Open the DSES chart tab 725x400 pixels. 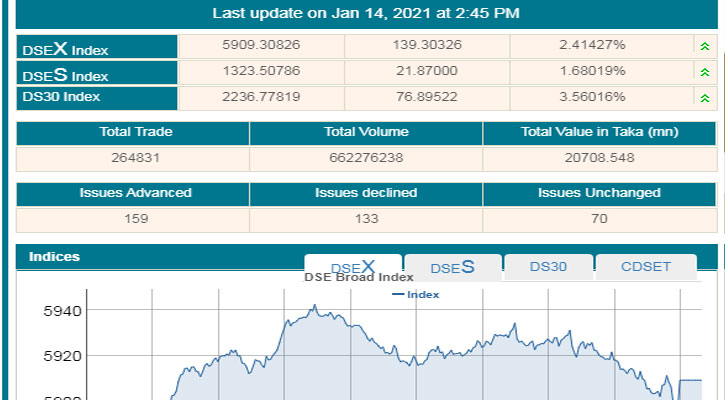[x=451, y=268]
